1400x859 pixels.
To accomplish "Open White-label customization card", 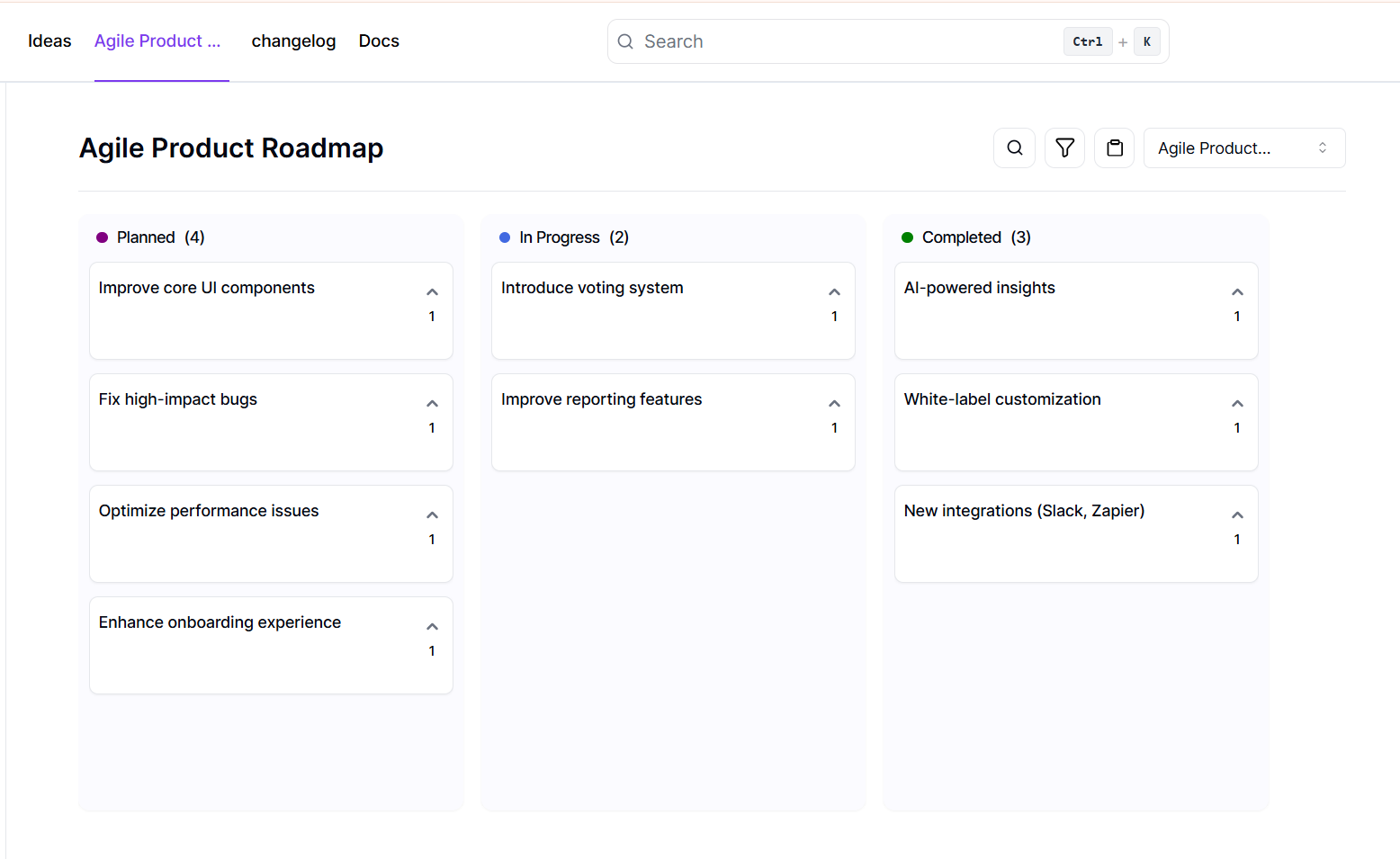I will [1076, 422].
